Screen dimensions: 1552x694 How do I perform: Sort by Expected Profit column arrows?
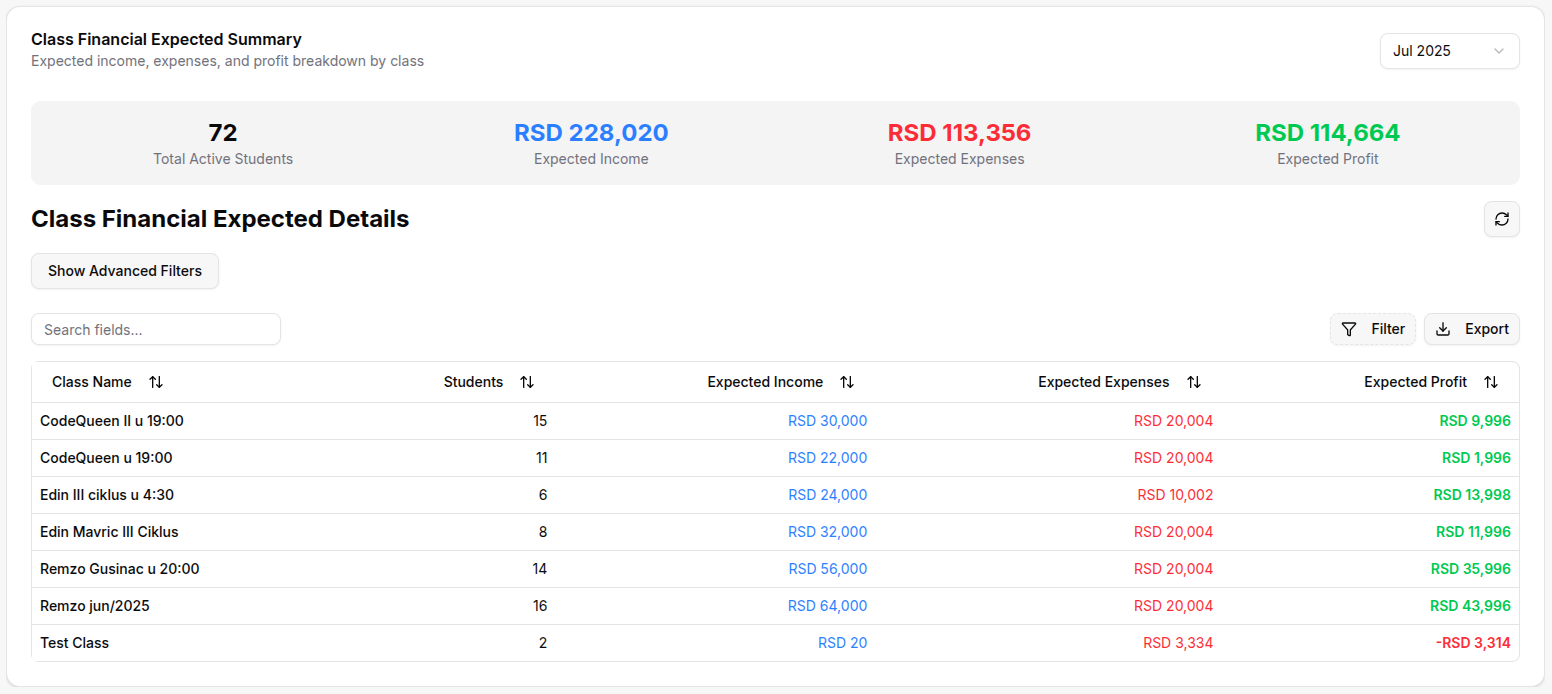1491,382
